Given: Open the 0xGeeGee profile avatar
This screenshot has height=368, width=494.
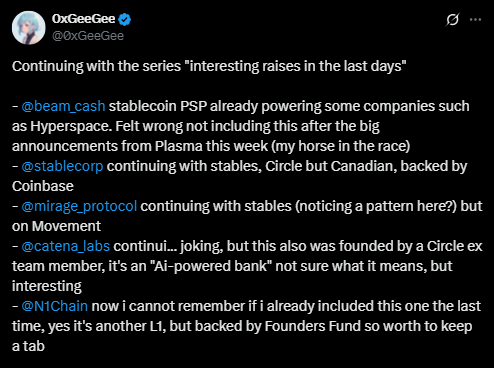Looking at the screenshot, I should tap(29, 28).
